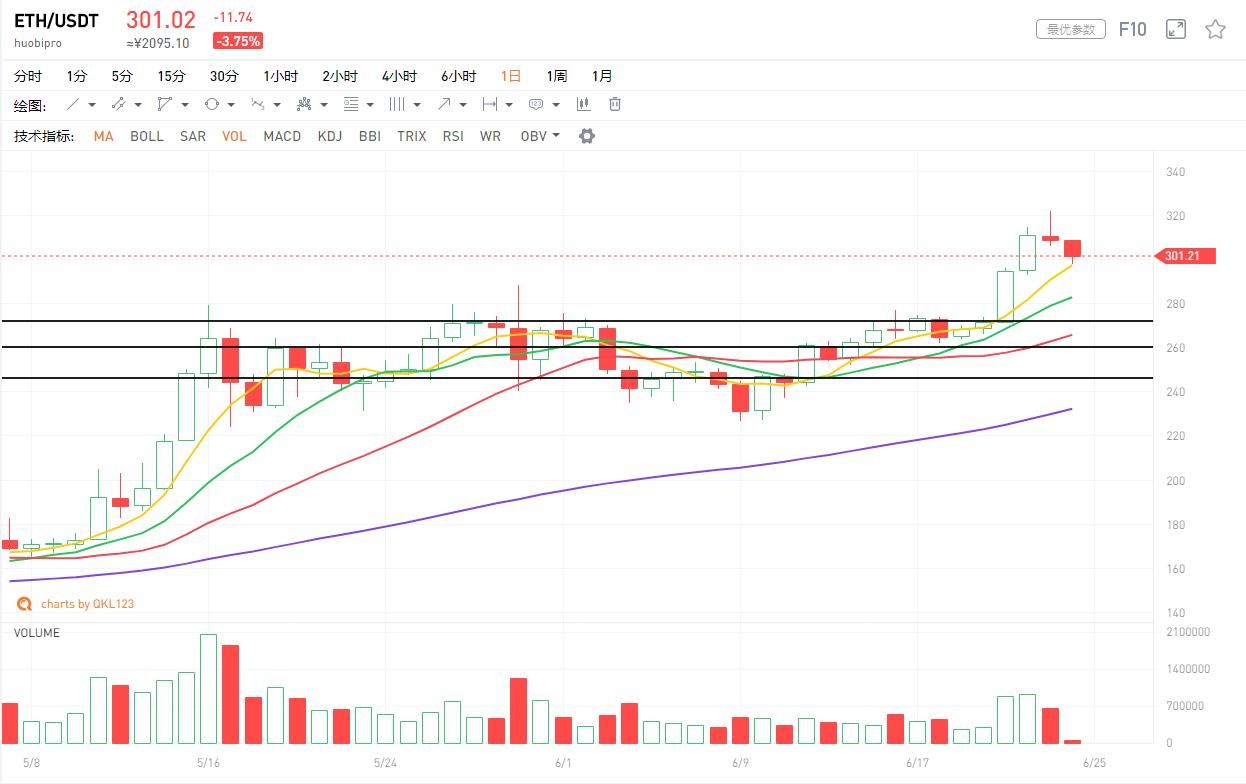The width and height of the screenshot is (1246, 784).
Task: Switch to the 1日 timeframe
Action: click(x=511, y=76)
